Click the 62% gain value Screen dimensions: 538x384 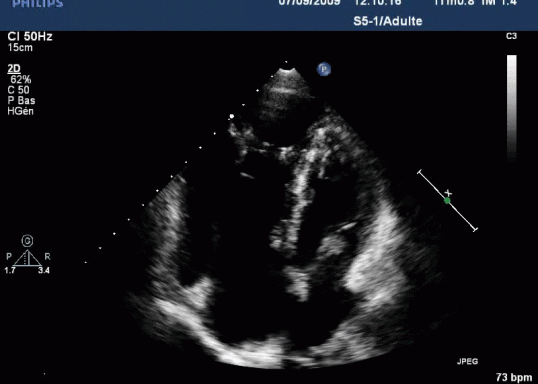[x=21, y=80]
